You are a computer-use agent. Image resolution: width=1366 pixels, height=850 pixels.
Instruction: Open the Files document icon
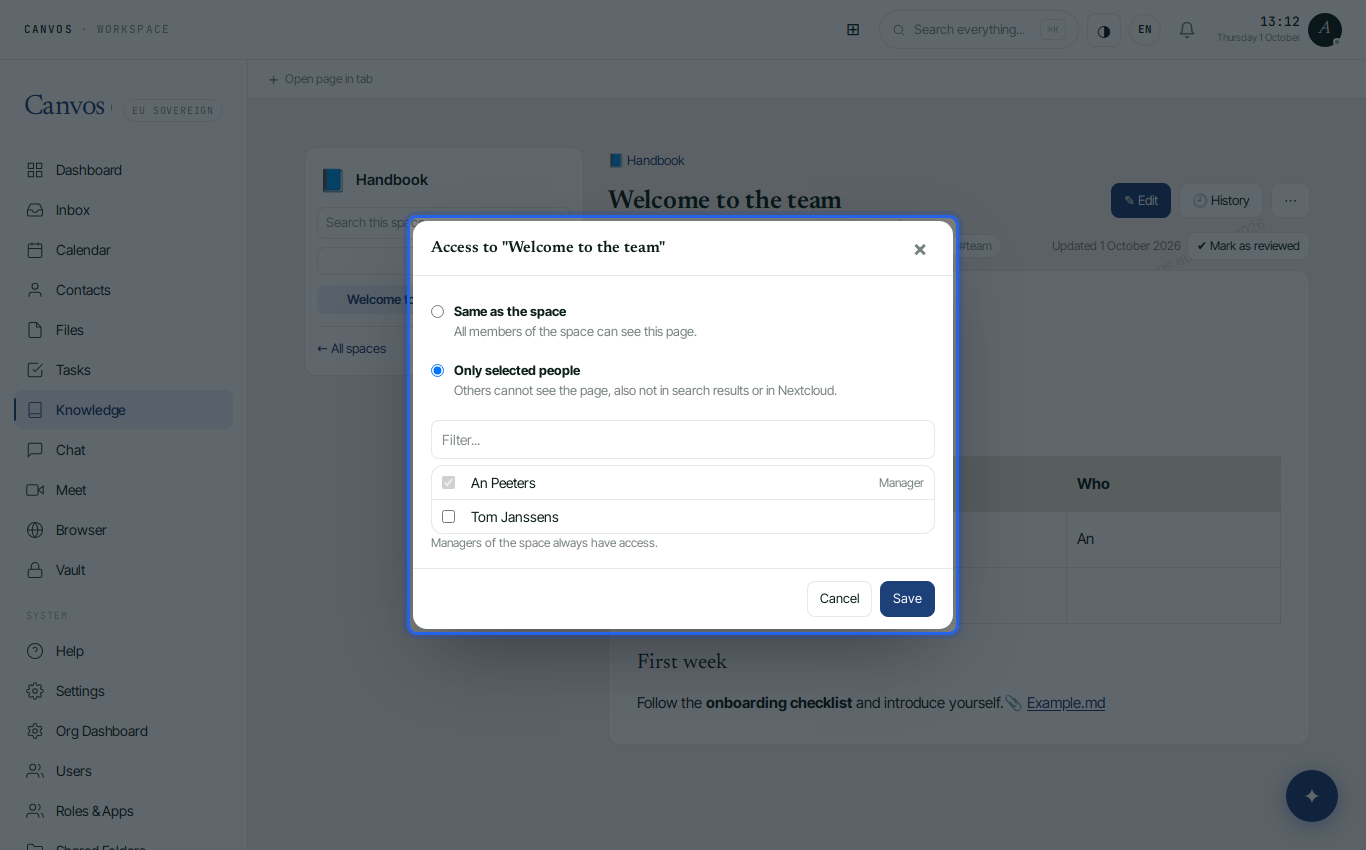point(35,330)
